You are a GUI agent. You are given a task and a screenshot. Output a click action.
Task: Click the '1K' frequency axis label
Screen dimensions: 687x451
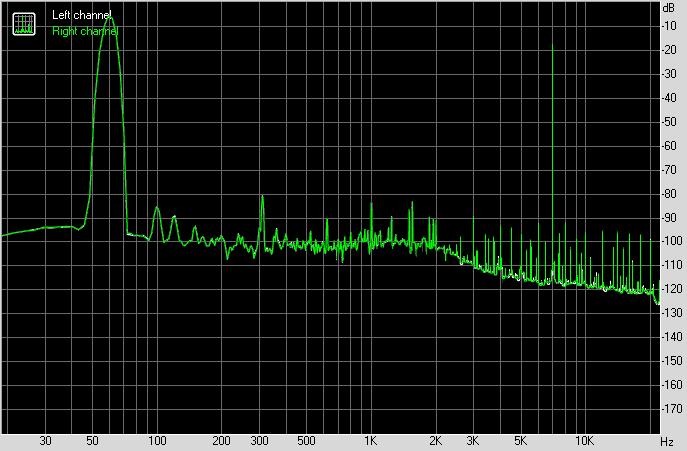[x=371, y=440]
